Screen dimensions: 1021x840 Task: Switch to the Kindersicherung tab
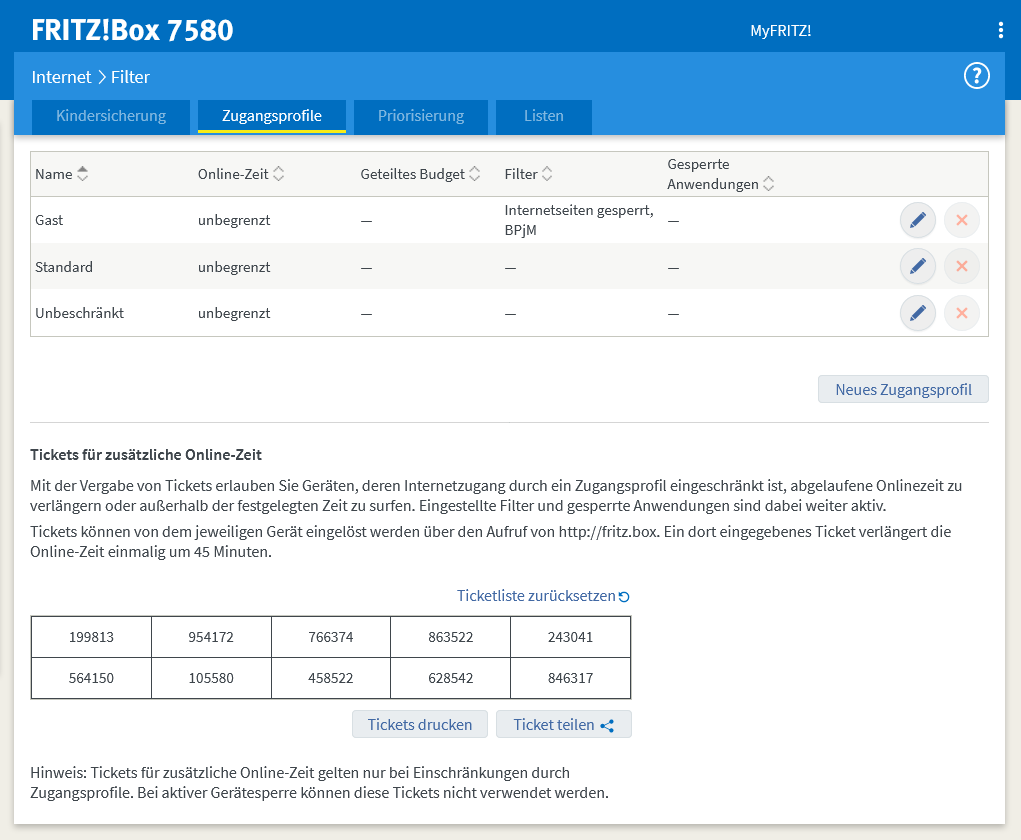(x=110, y=116)
